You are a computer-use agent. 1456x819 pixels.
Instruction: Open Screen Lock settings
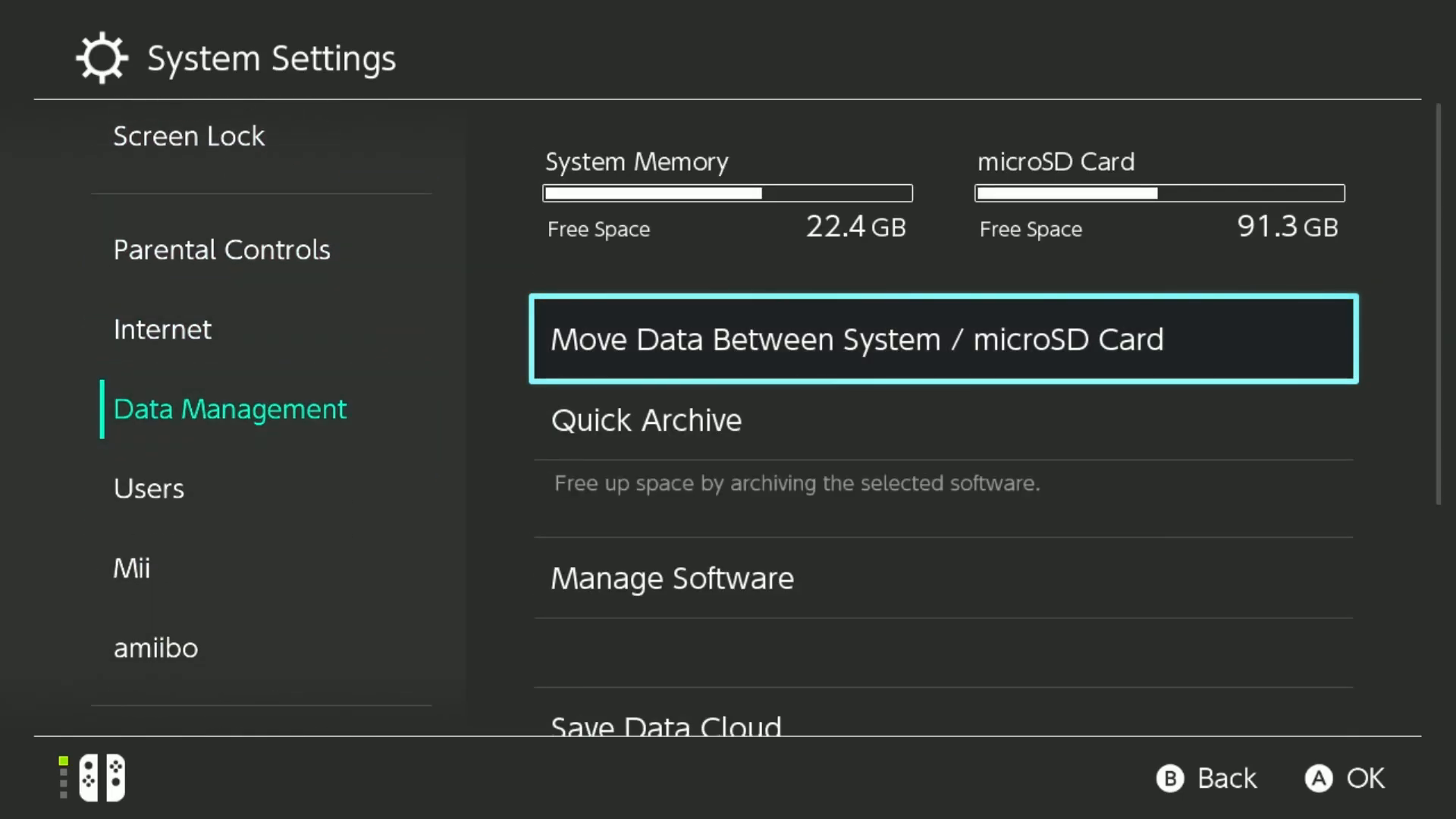pos(189,136)
